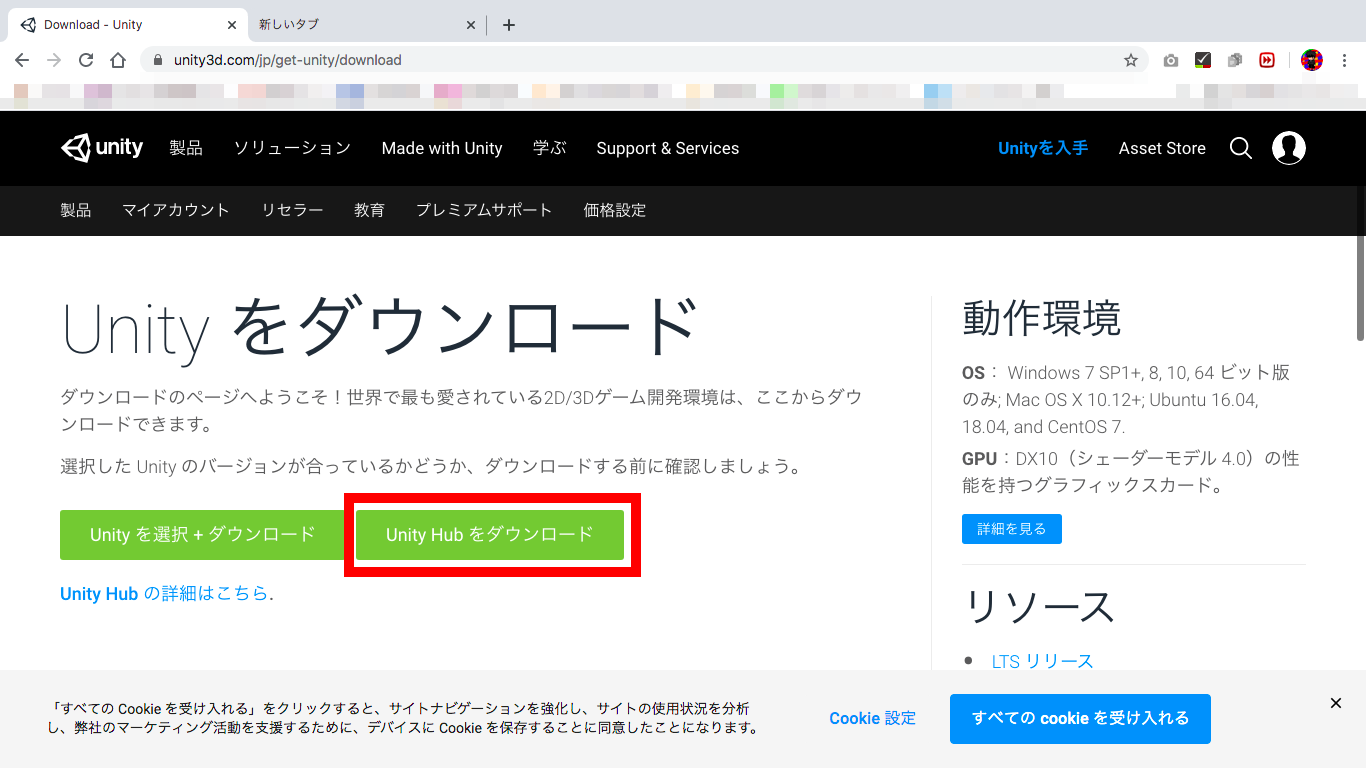This screenshot has width=1366, height=768.
Task: Click the stacked pages extension icon
Action: (1235, 60)
